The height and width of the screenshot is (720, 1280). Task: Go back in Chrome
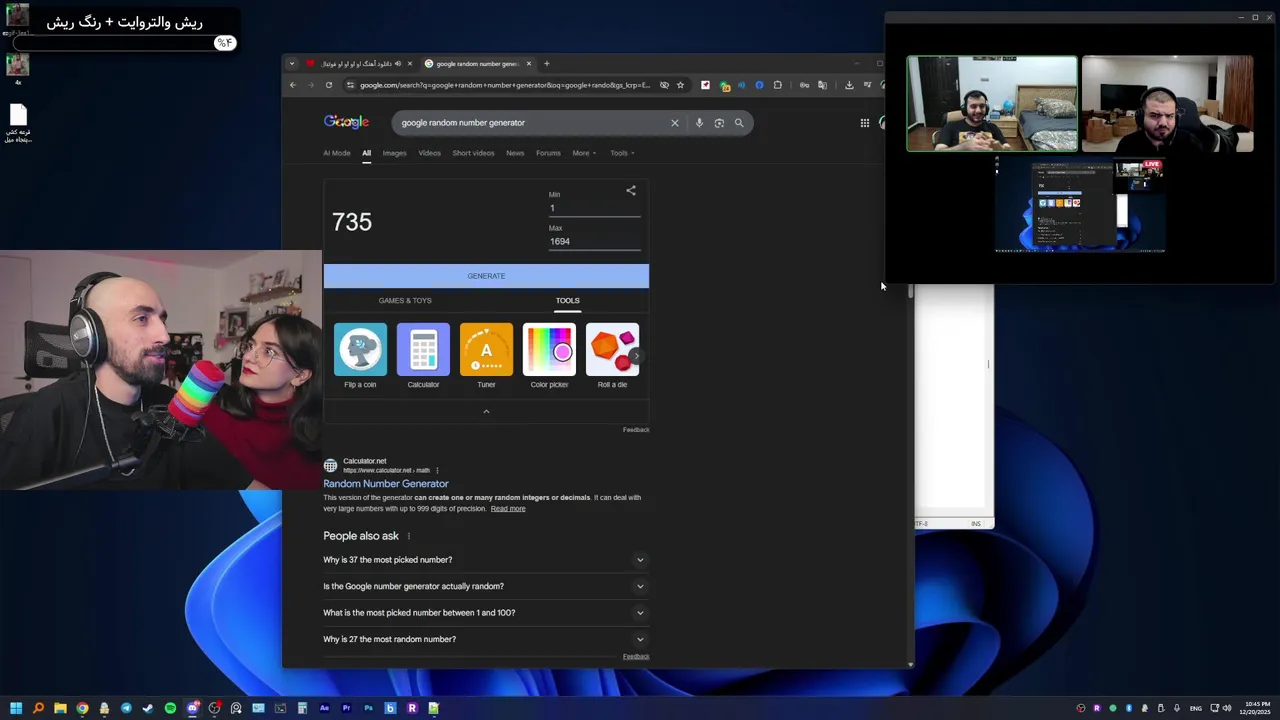[x=293, y=85]
